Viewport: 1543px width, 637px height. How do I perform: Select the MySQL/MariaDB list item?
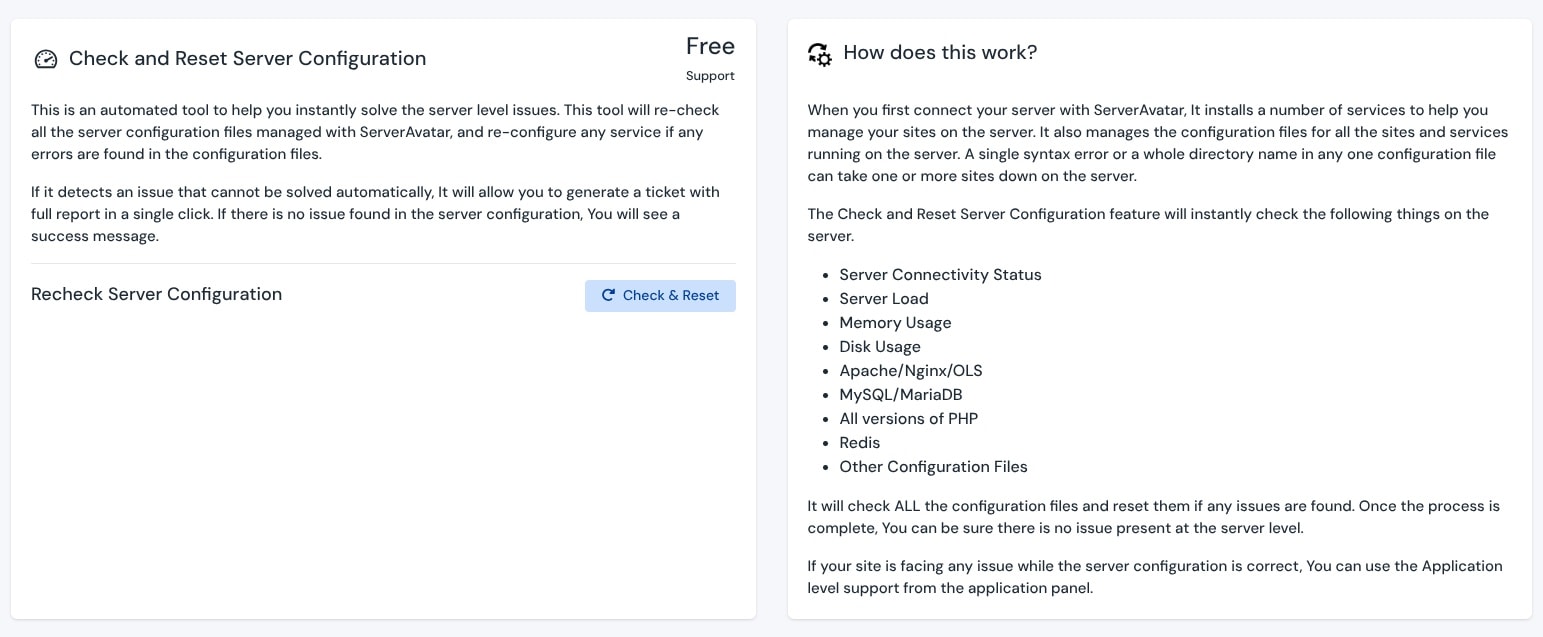click(901, 395)
